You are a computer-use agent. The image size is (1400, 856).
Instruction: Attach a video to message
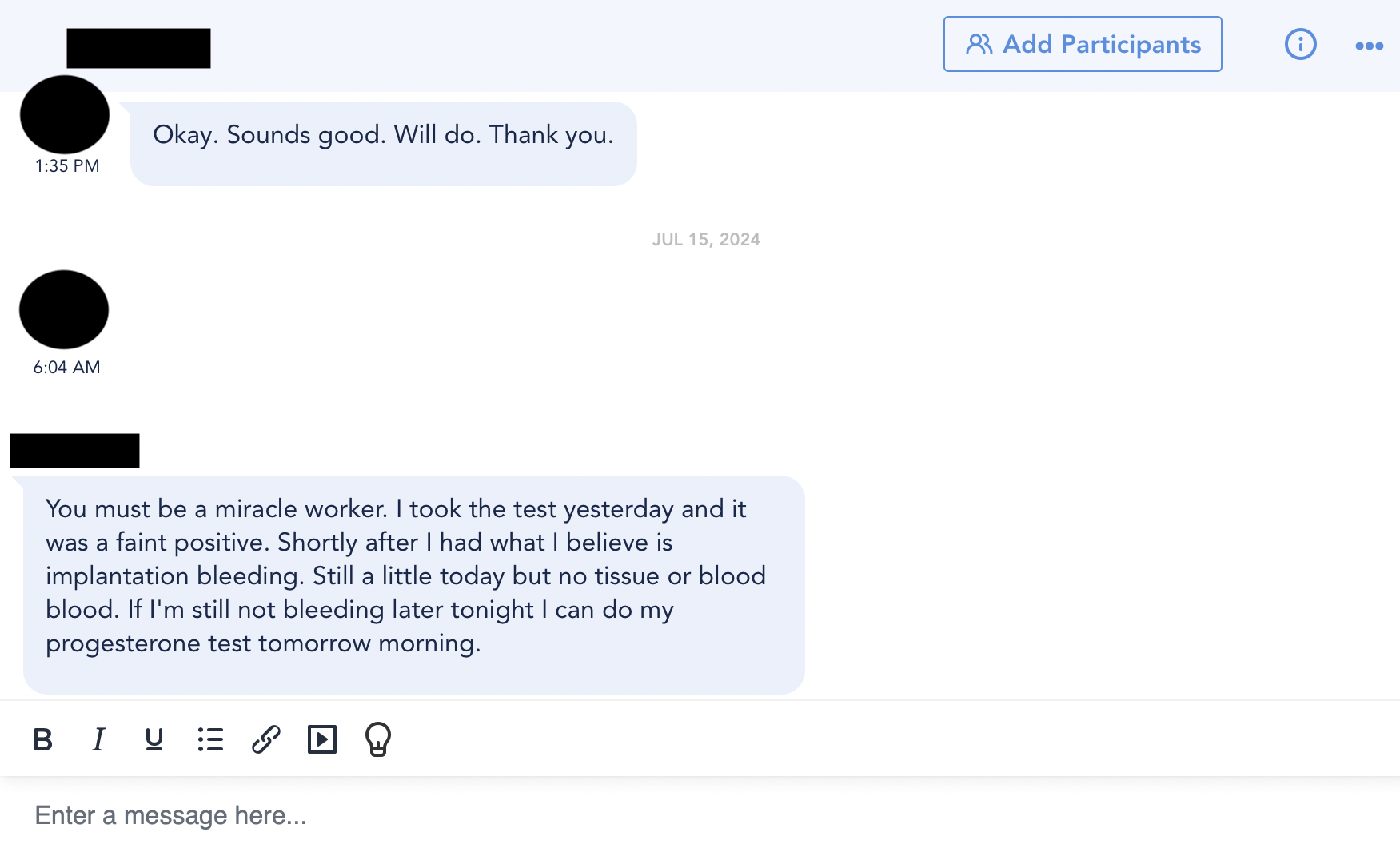tap(322, 739)
